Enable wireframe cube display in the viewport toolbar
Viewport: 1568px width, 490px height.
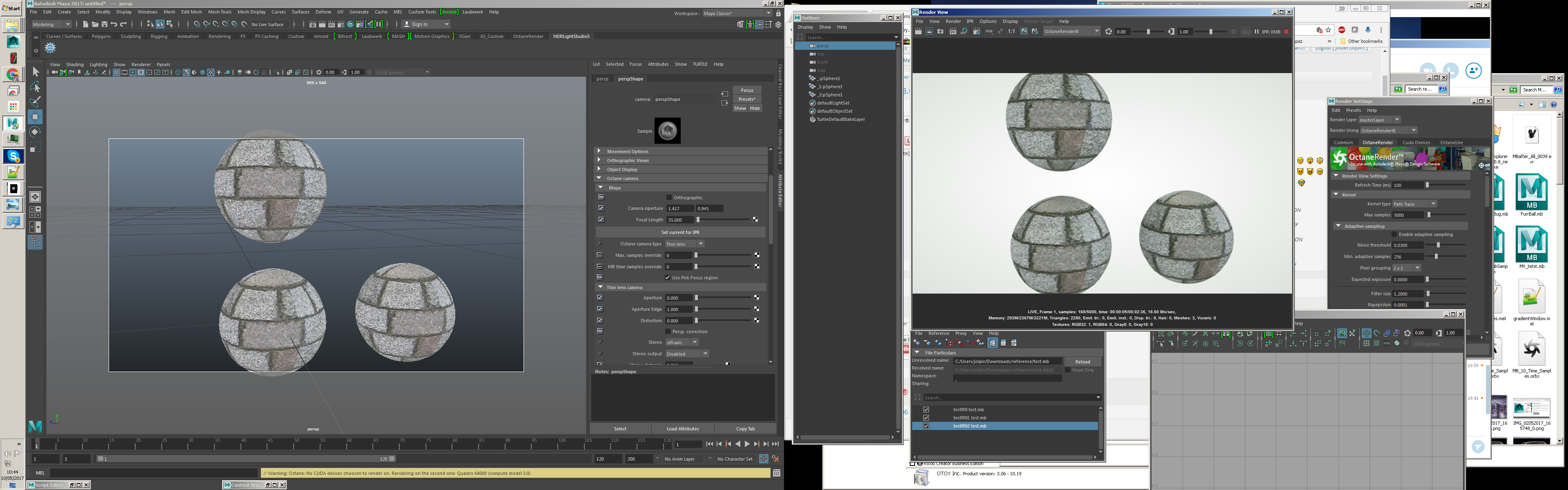pos(178,72)
